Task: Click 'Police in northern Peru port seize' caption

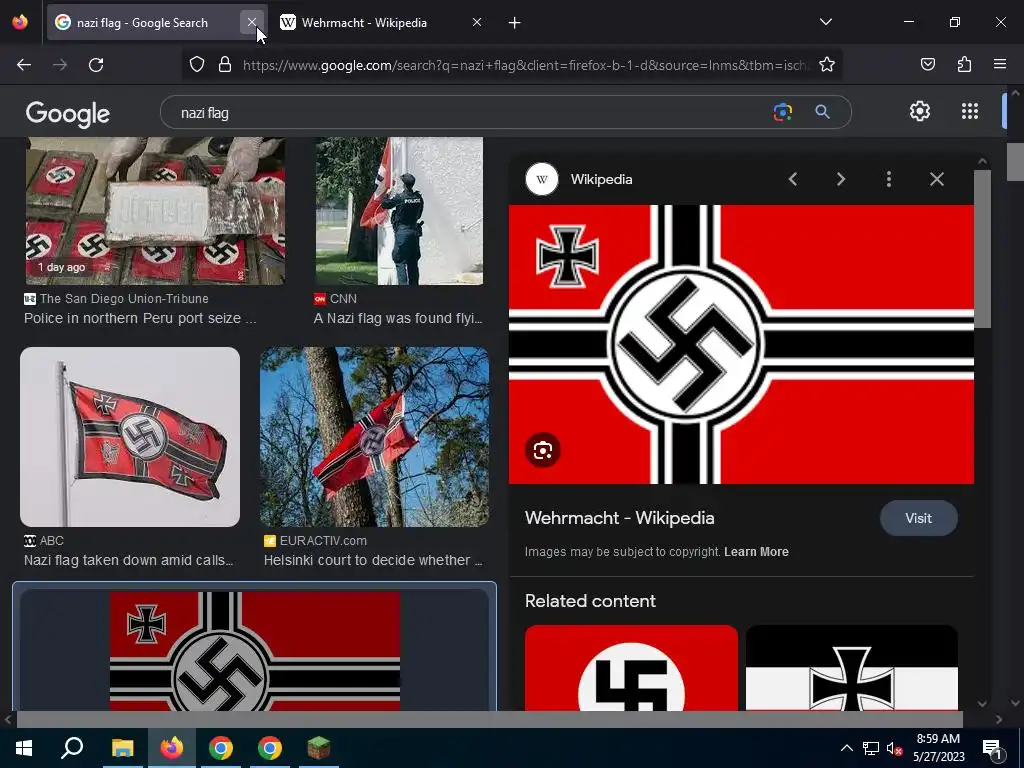Action: pos(140,319)
